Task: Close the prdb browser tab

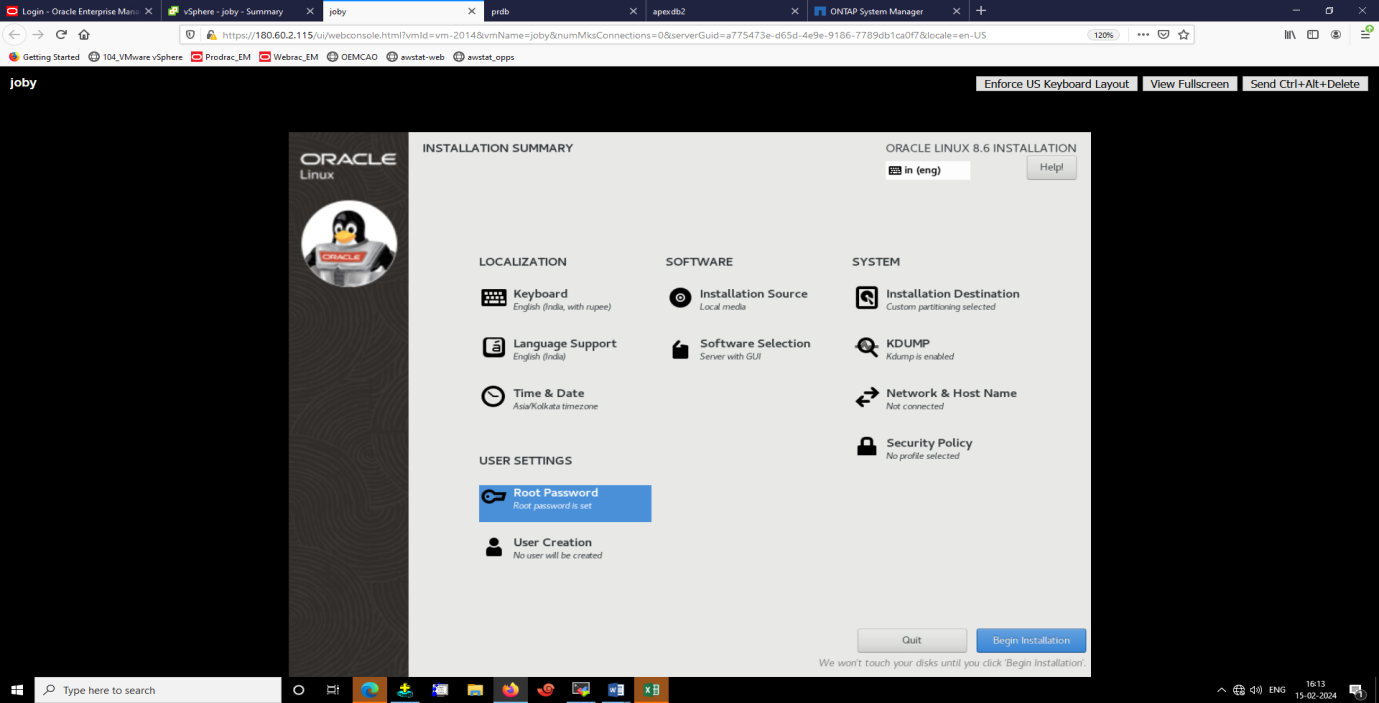Action: 633,11
